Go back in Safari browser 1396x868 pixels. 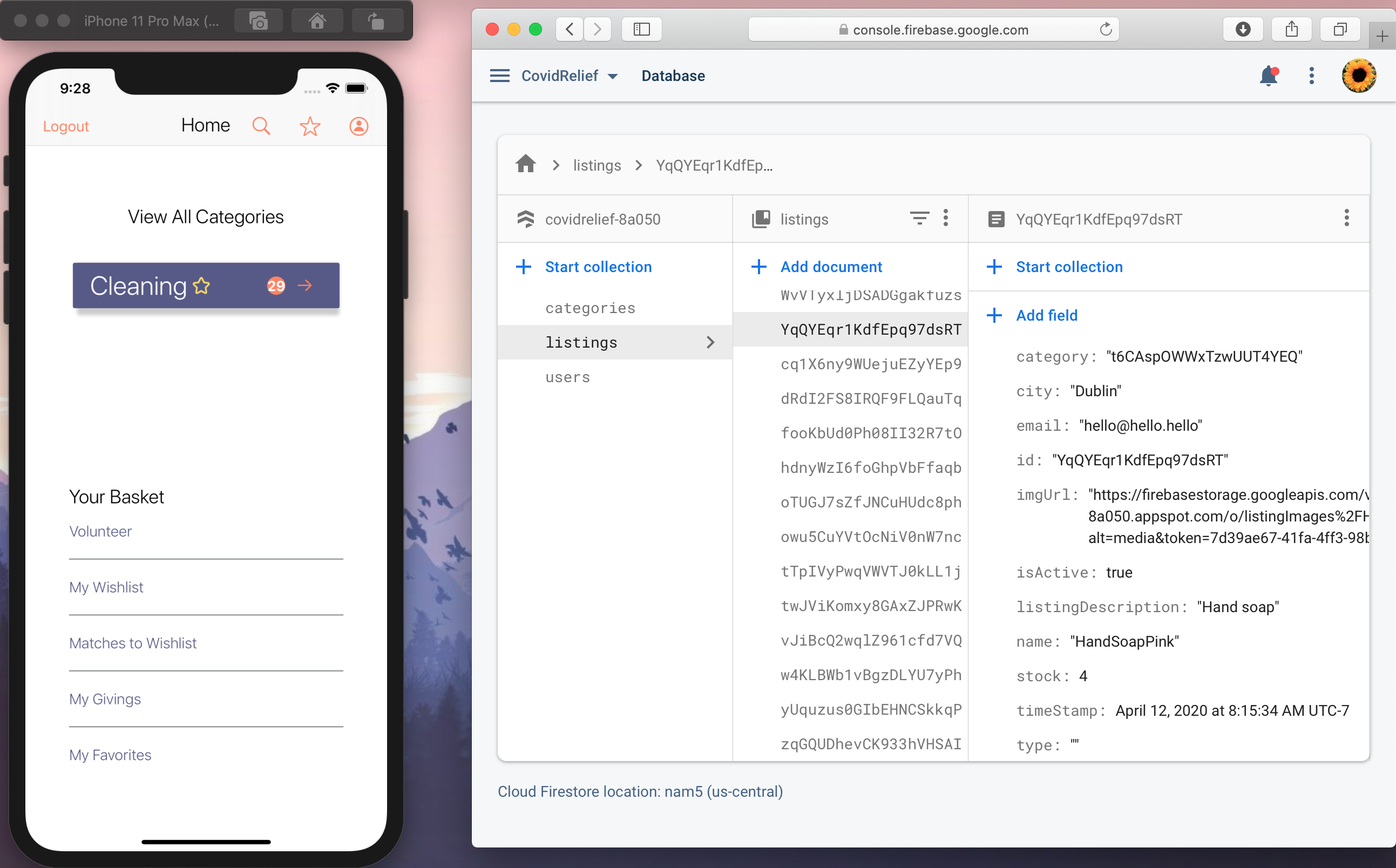point(570,29)
